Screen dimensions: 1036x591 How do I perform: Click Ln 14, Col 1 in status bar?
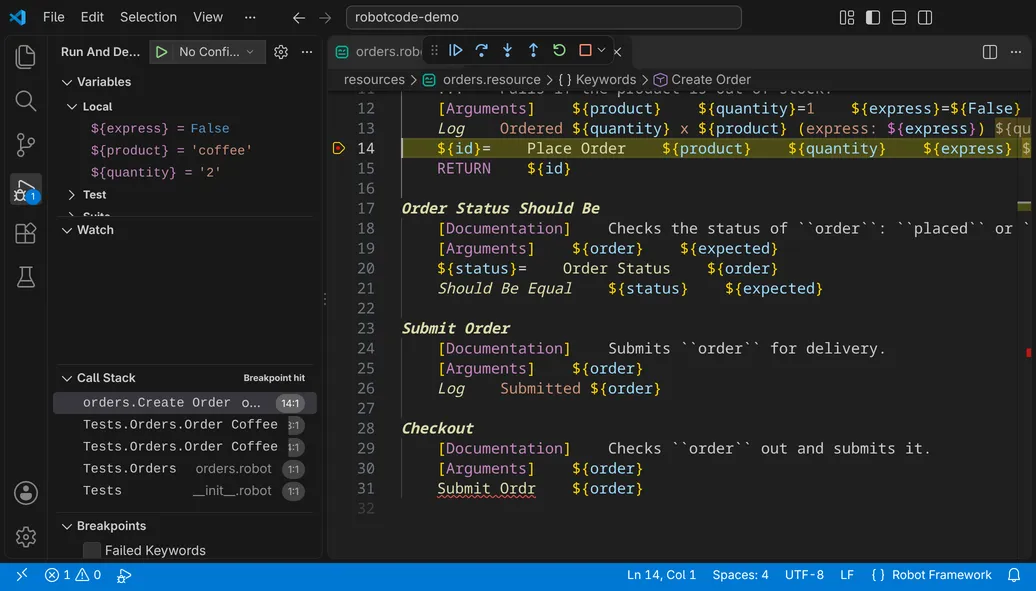coord(661,575)
